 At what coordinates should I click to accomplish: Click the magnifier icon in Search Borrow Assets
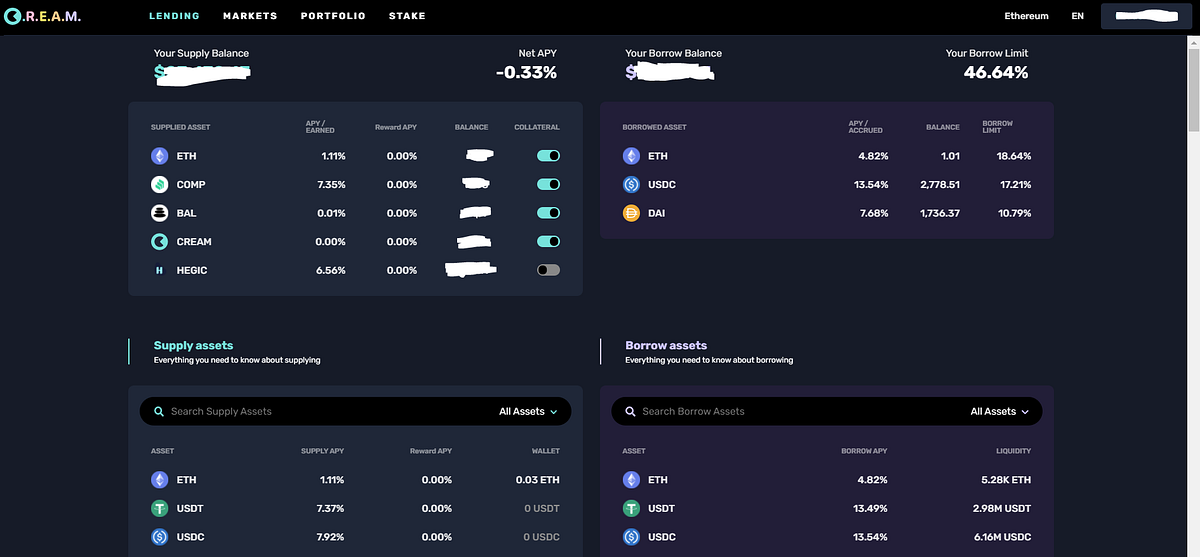tap(630, 411)
